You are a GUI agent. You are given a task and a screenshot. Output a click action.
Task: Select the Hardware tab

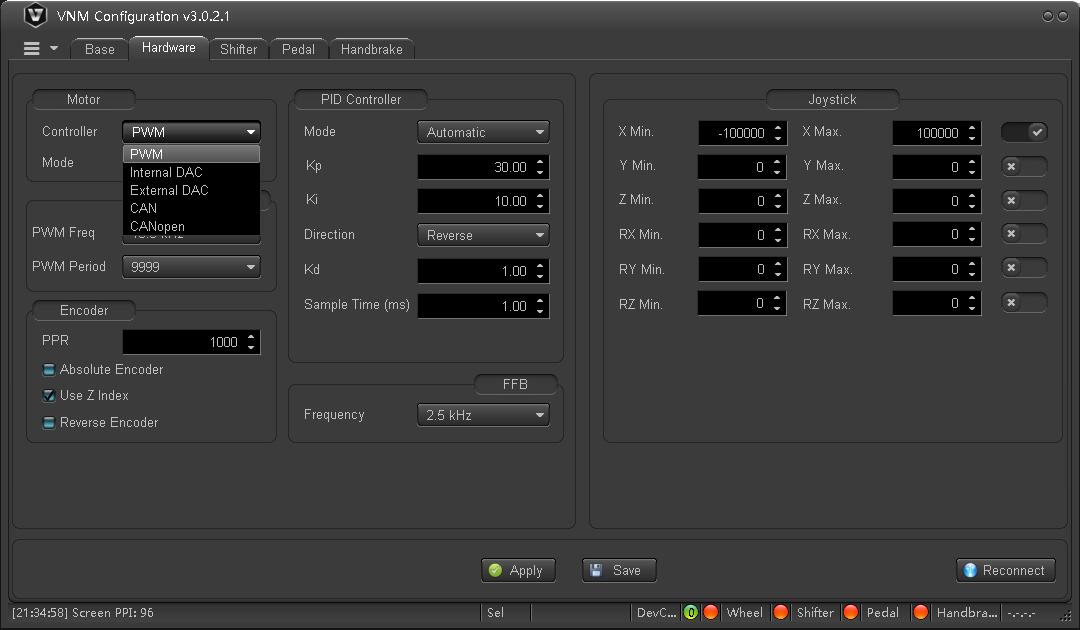point(169,48)
